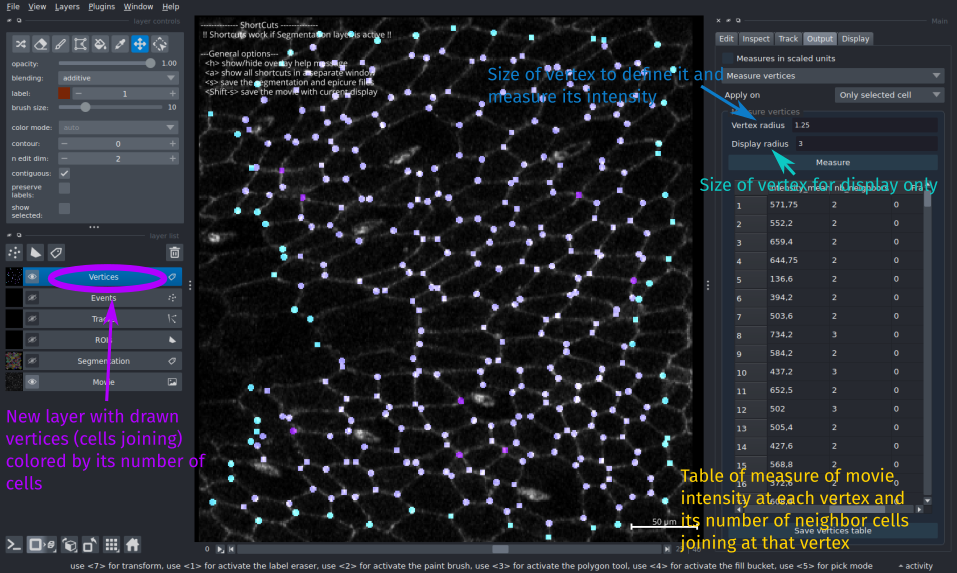The width and height of the screenshot is (957, 573).
Task: Select the pan/zoom move tool
Action: click(140, 44)
